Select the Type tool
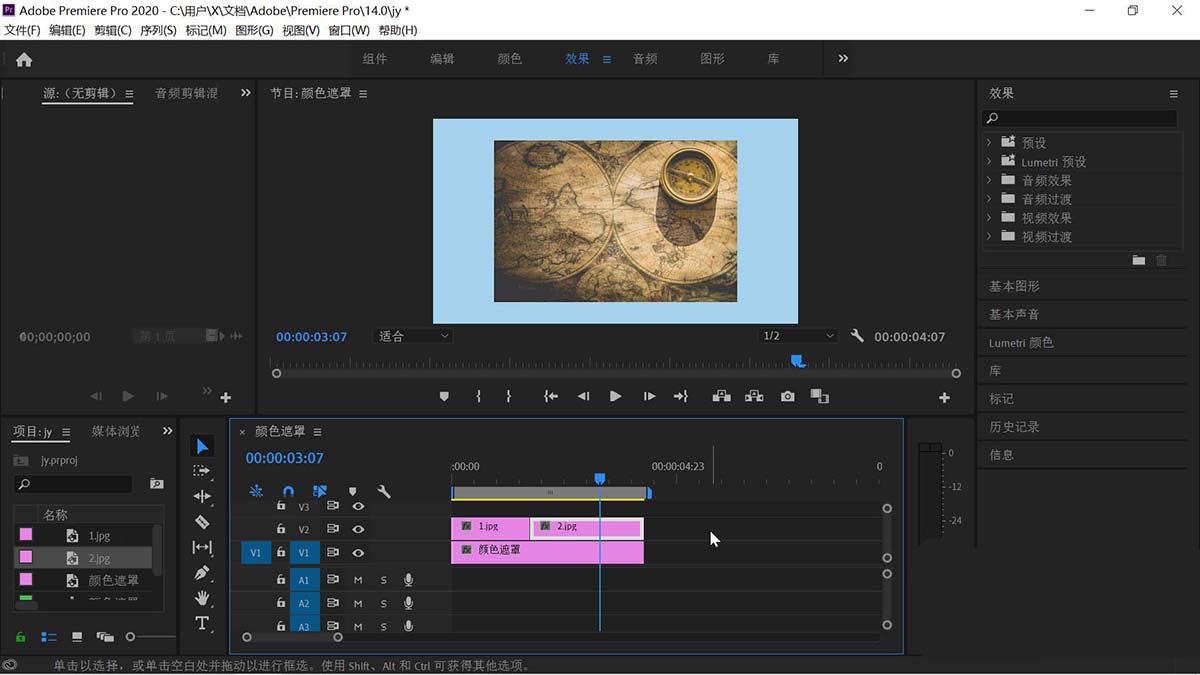The height and width of the screenshot is (675, 1200). (x=202, y=623)
